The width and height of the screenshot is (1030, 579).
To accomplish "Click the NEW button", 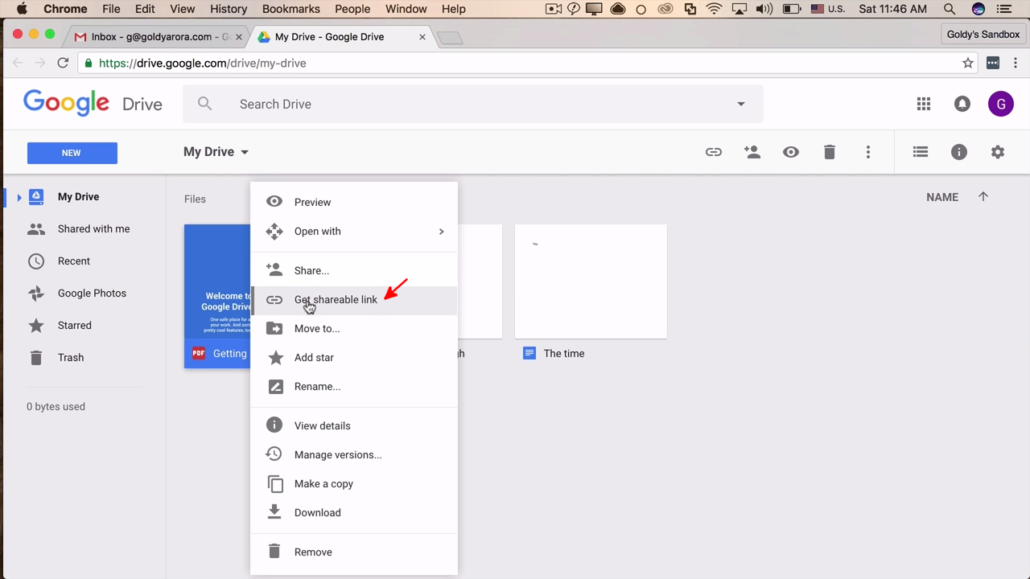I will click(72, 153).
